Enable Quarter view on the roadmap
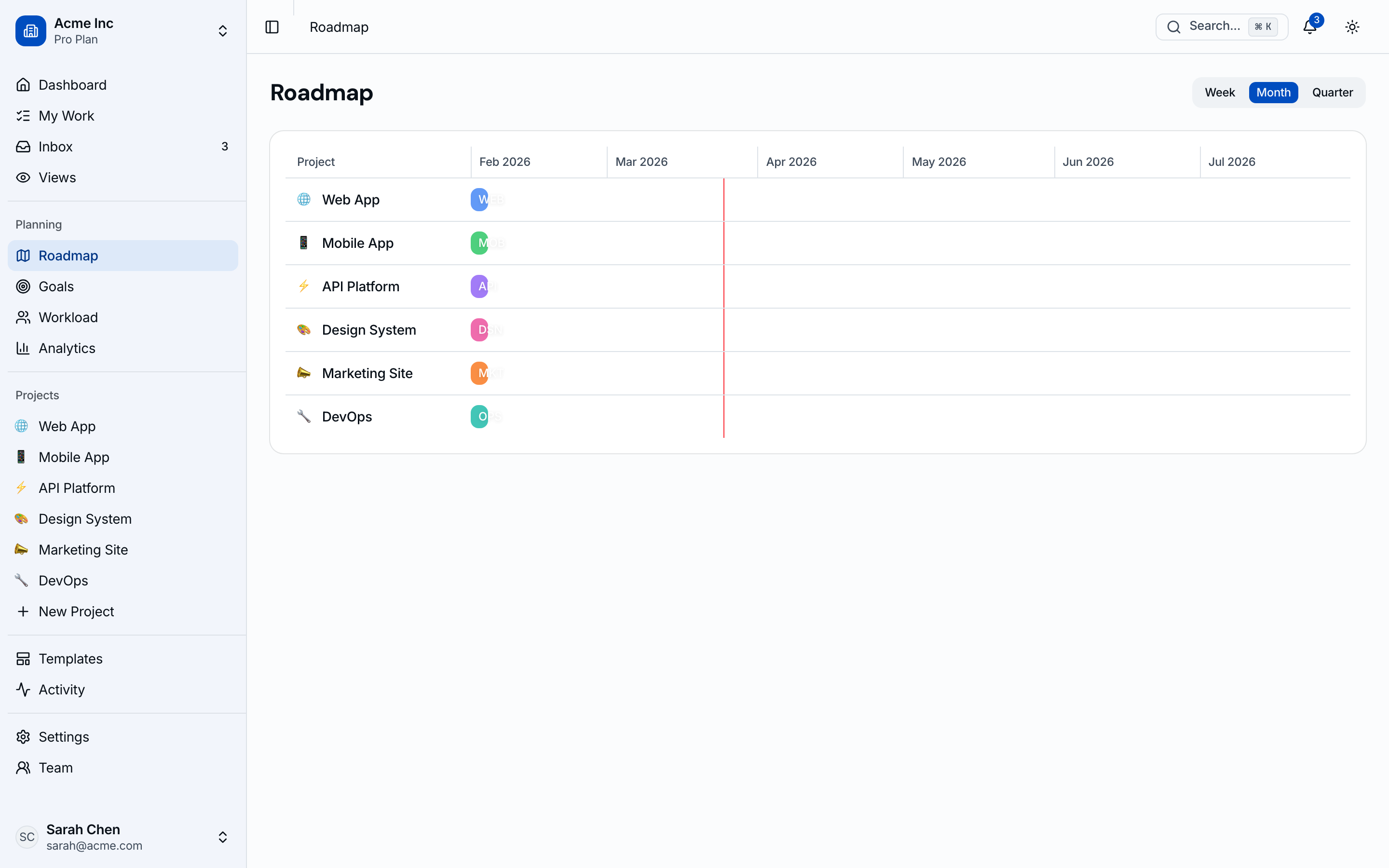1389x868 pixels. (1332, 93)
